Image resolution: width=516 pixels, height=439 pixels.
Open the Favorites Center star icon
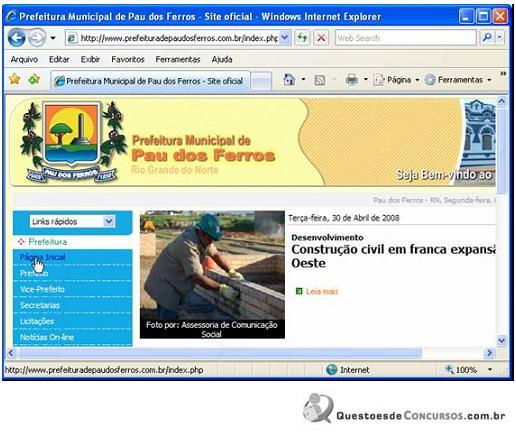15,79
